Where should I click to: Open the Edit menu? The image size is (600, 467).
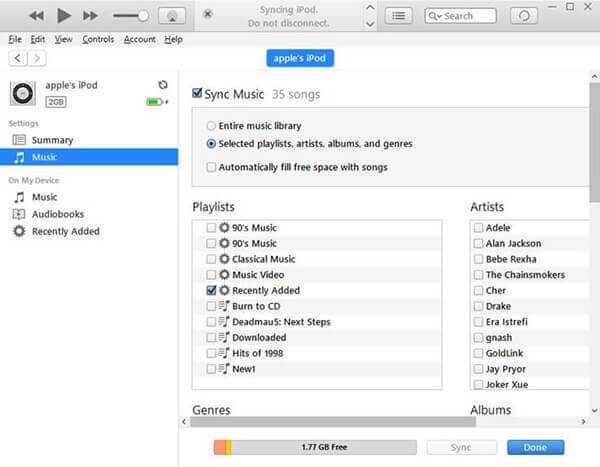[38, 39]
